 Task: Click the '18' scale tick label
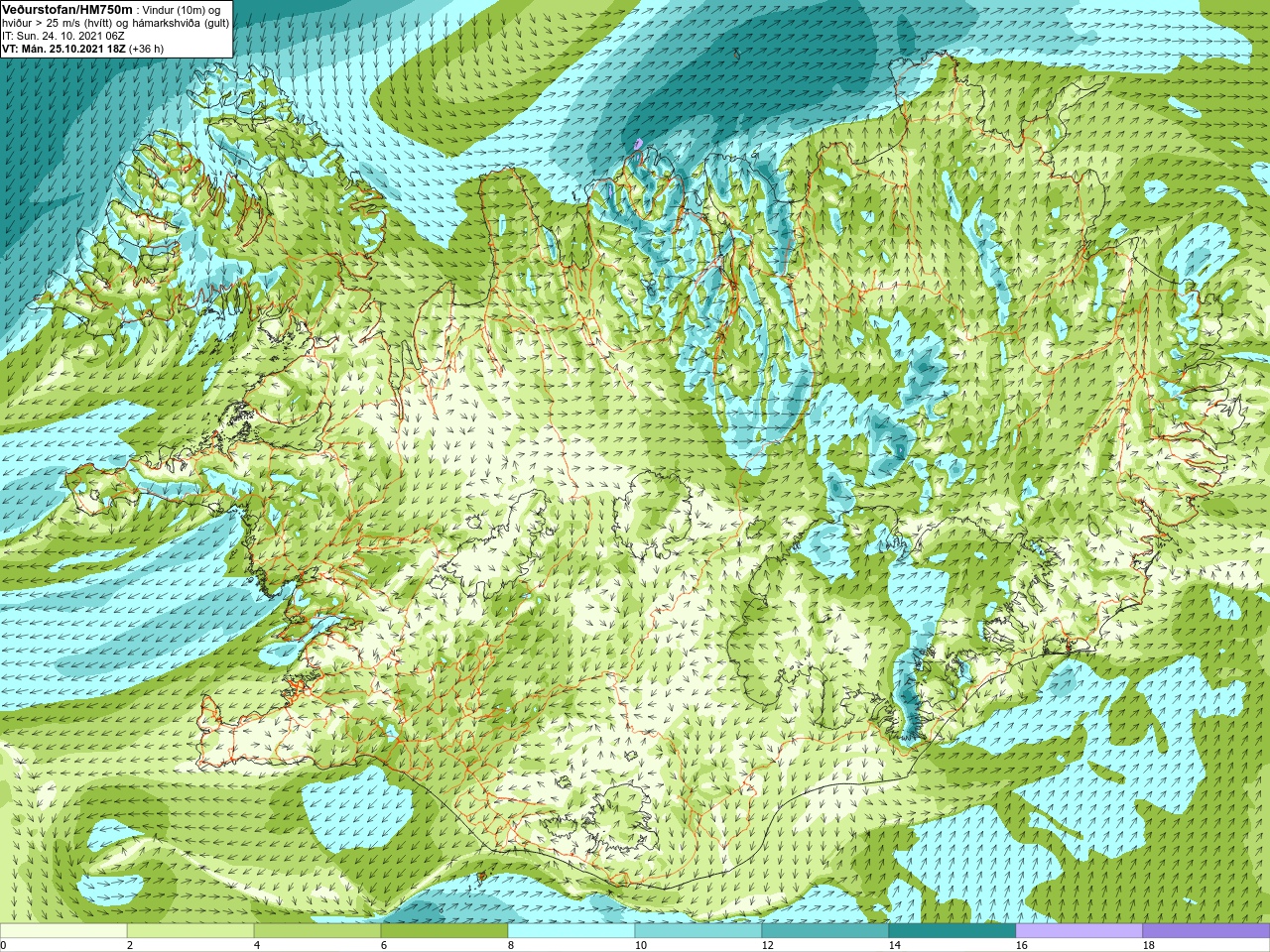click(1148, 945)
